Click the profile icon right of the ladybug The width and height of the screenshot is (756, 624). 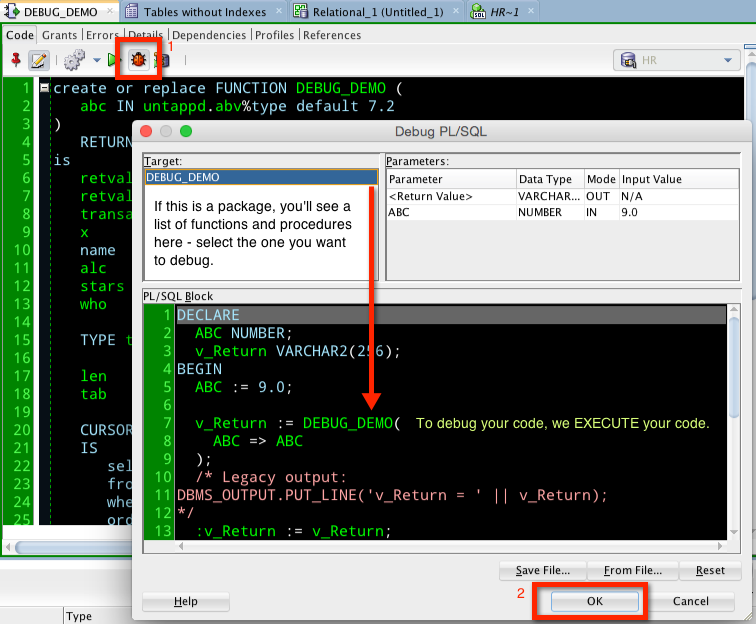pyautogui.click(x=163, y=60)
